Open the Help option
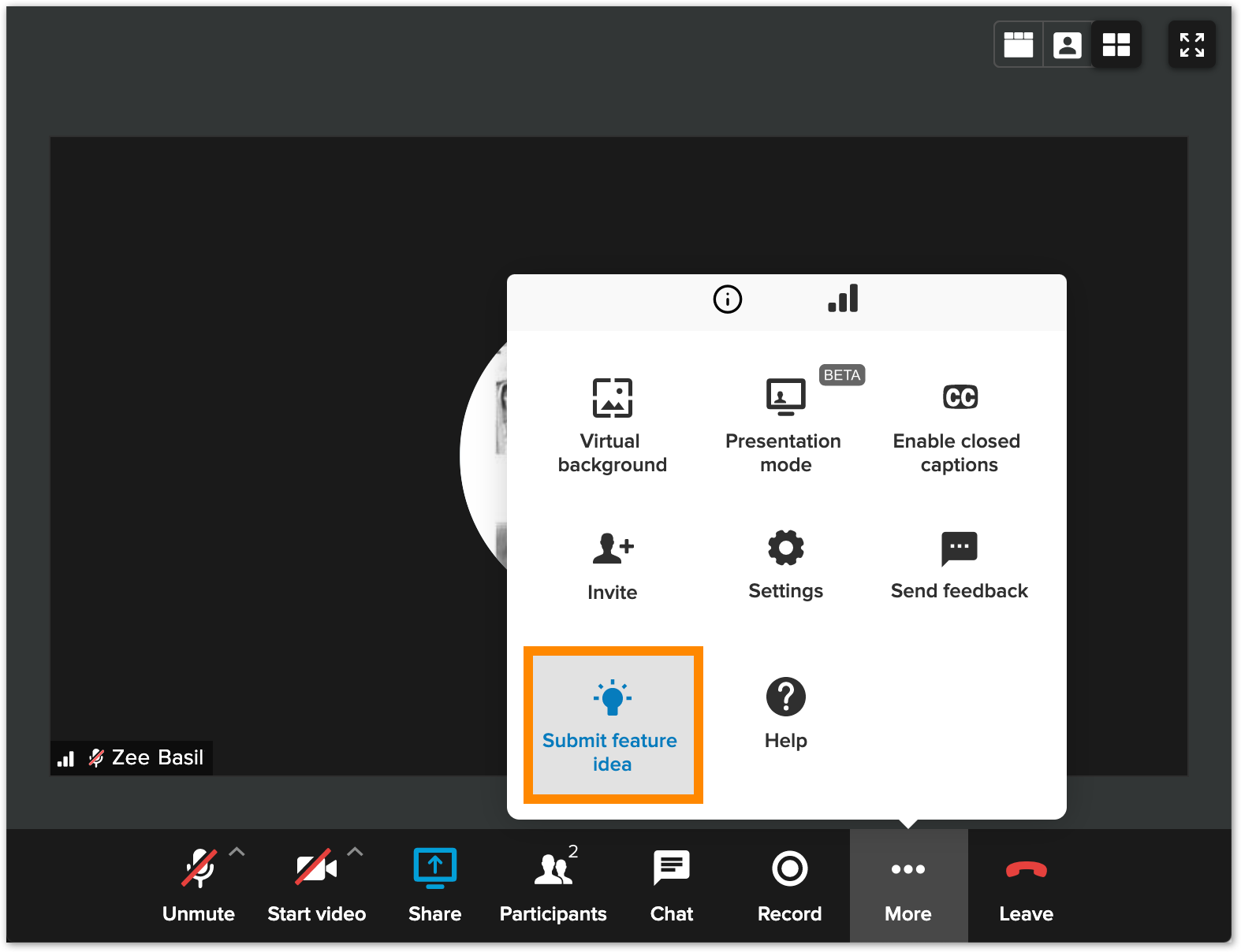This screenshot has width=1241, height=952. (x=785, y=713)
